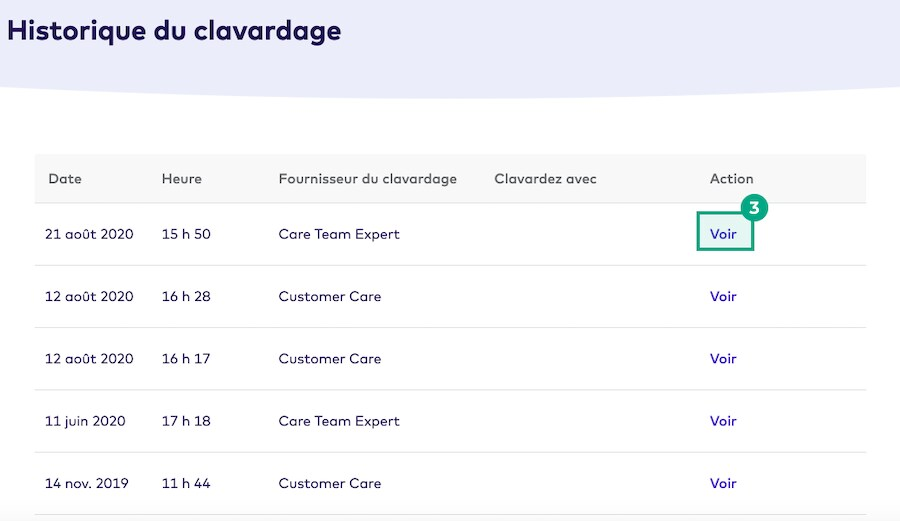Select the 15 h 50 time cell
The width and height of the screenshot is (900, 521).
click(186, 234)
